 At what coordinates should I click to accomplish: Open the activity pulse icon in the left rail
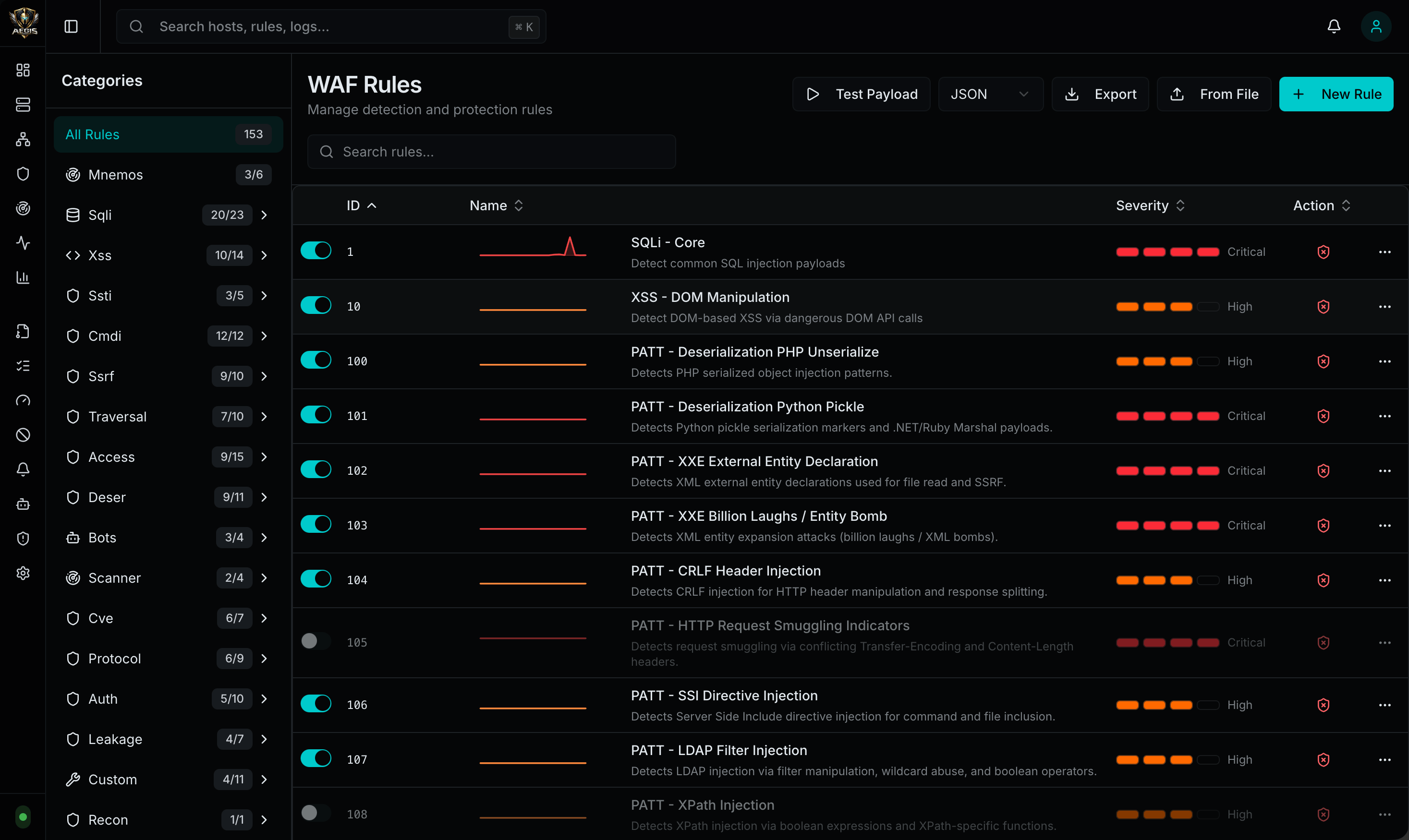pyautogui.click(x=23, y=243)
